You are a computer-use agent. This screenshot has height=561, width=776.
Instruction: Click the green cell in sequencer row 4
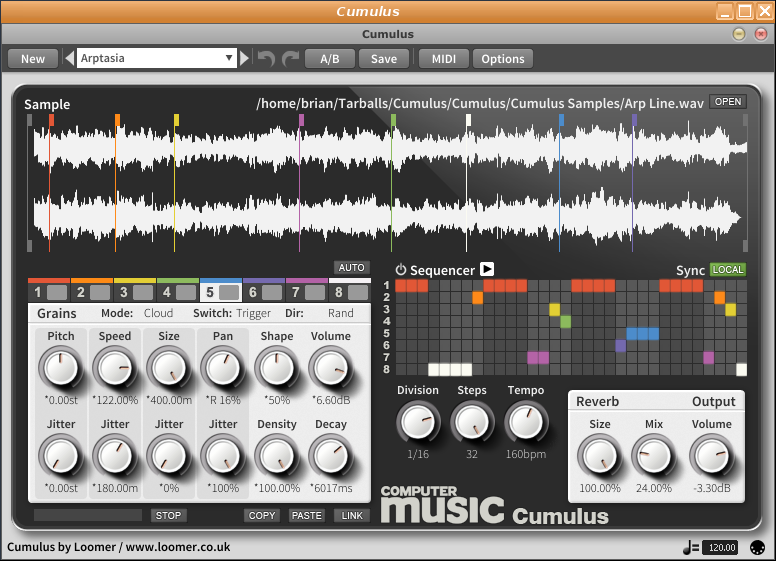click(566, 322)
